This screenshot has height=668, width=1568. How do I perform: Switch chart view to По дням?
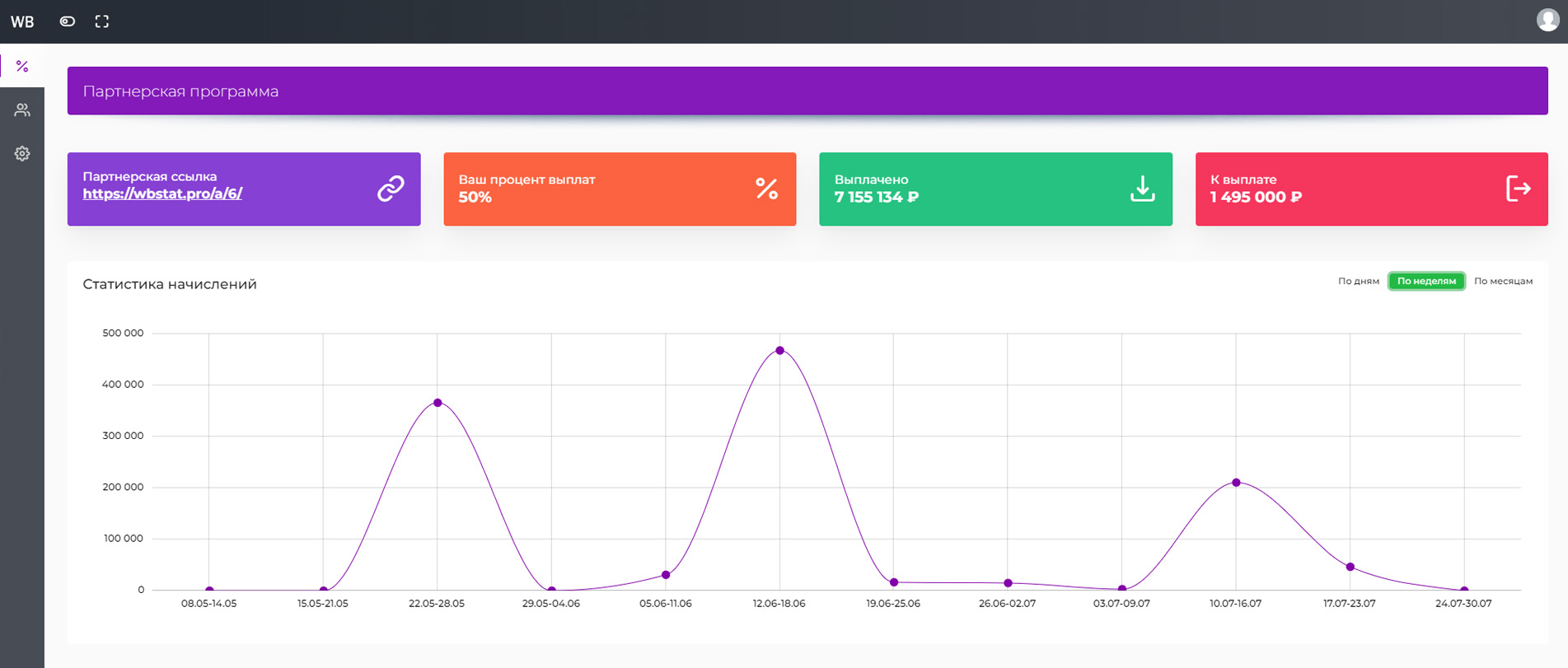click(1359, 281)
